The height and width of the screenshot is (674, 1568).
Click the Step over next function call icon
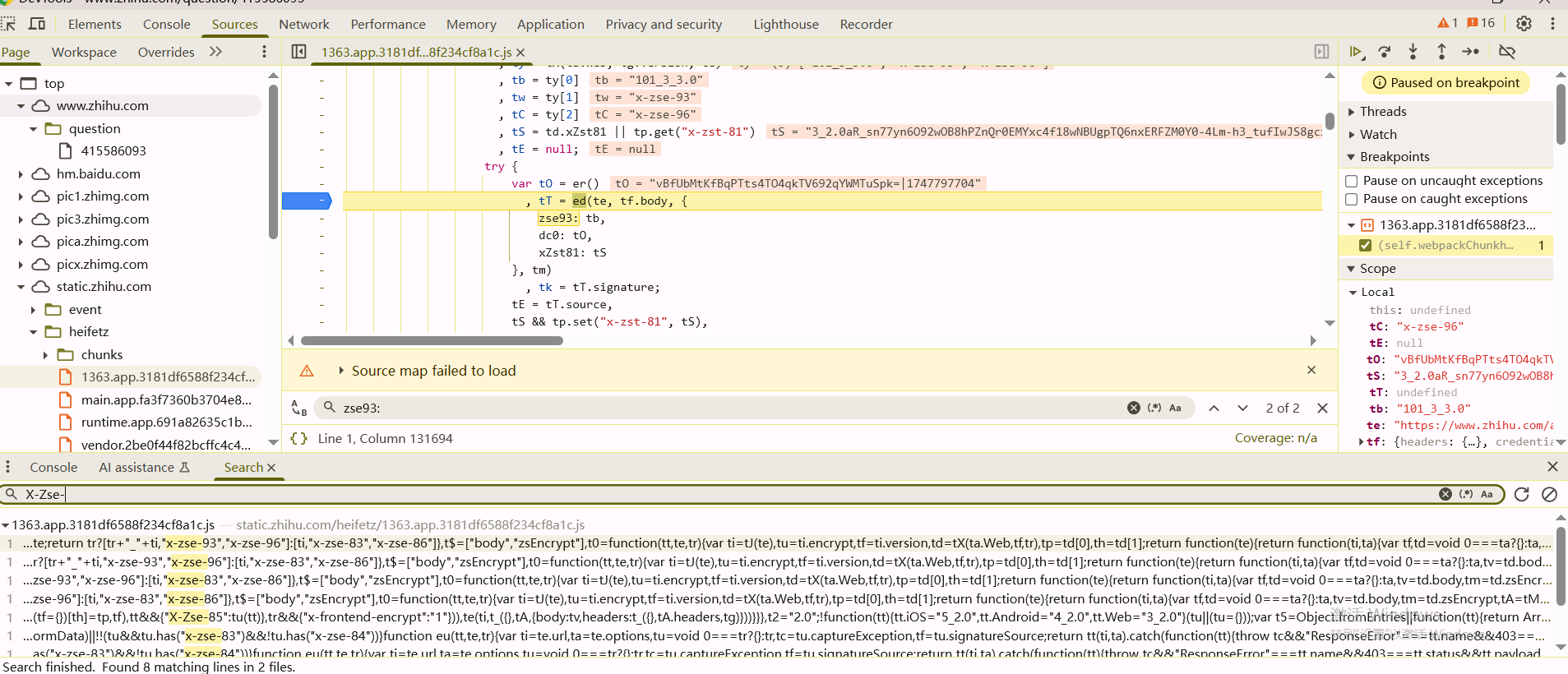(x=1385, y=52)
